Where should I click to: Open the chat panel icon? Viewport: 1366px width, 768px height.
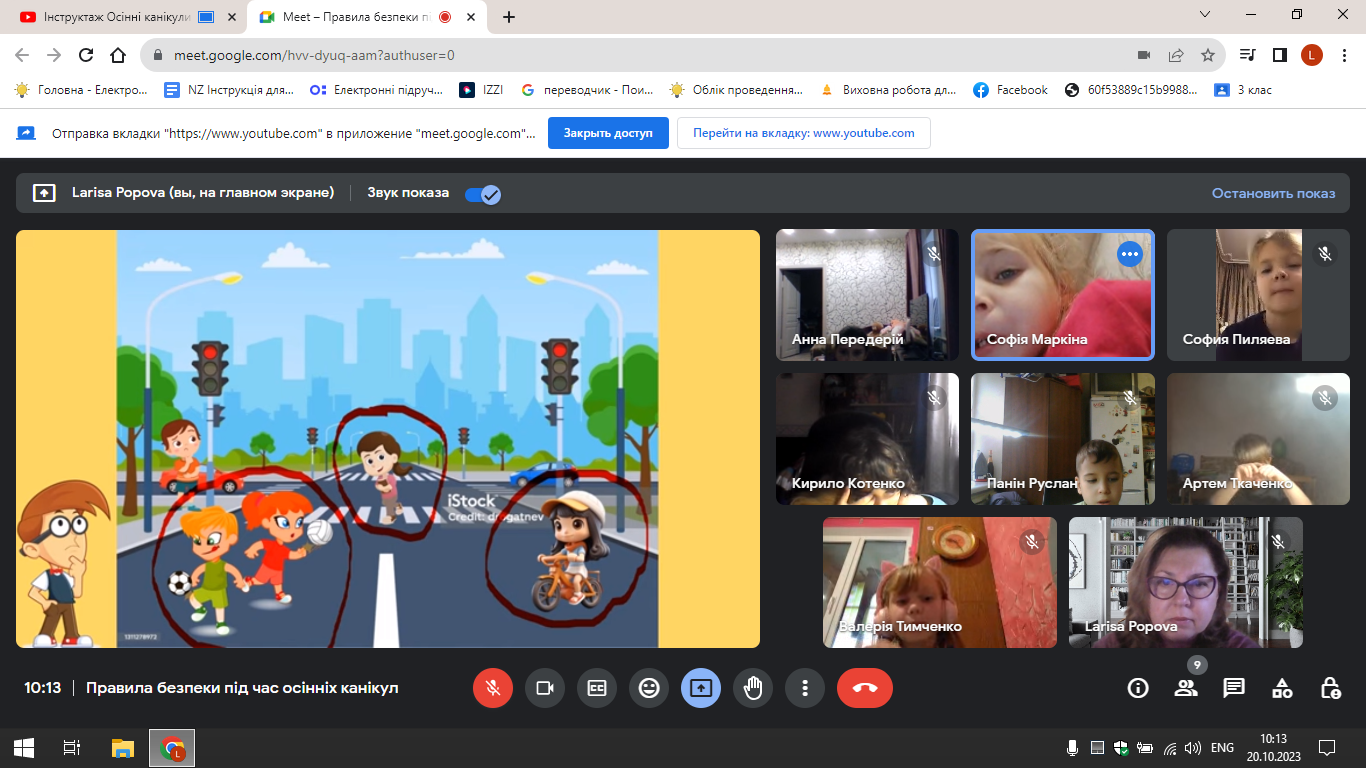pyautogui.click(x=1234, y=688)
